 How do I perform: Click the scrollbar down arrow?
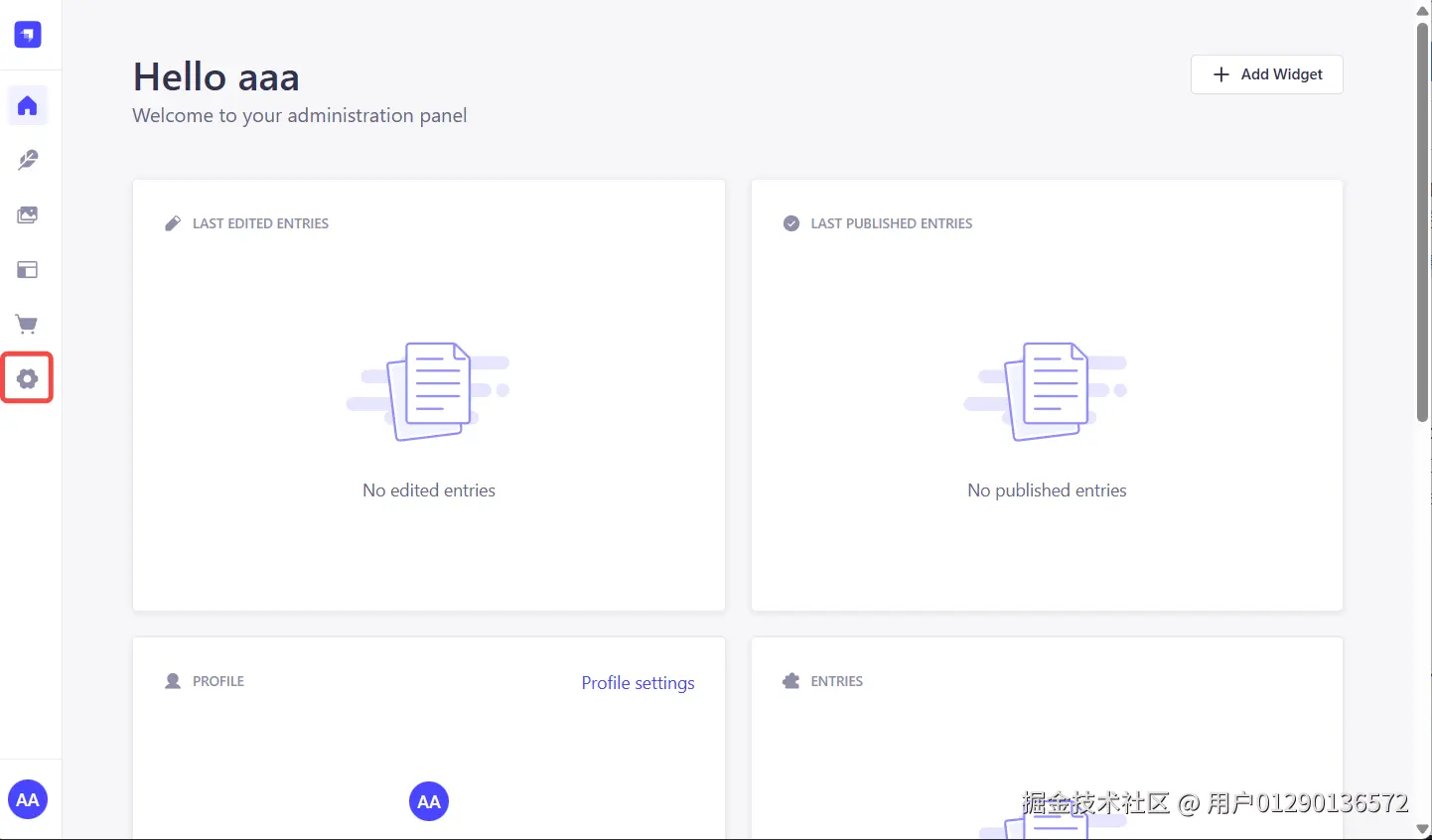(x=1423, y=829)
